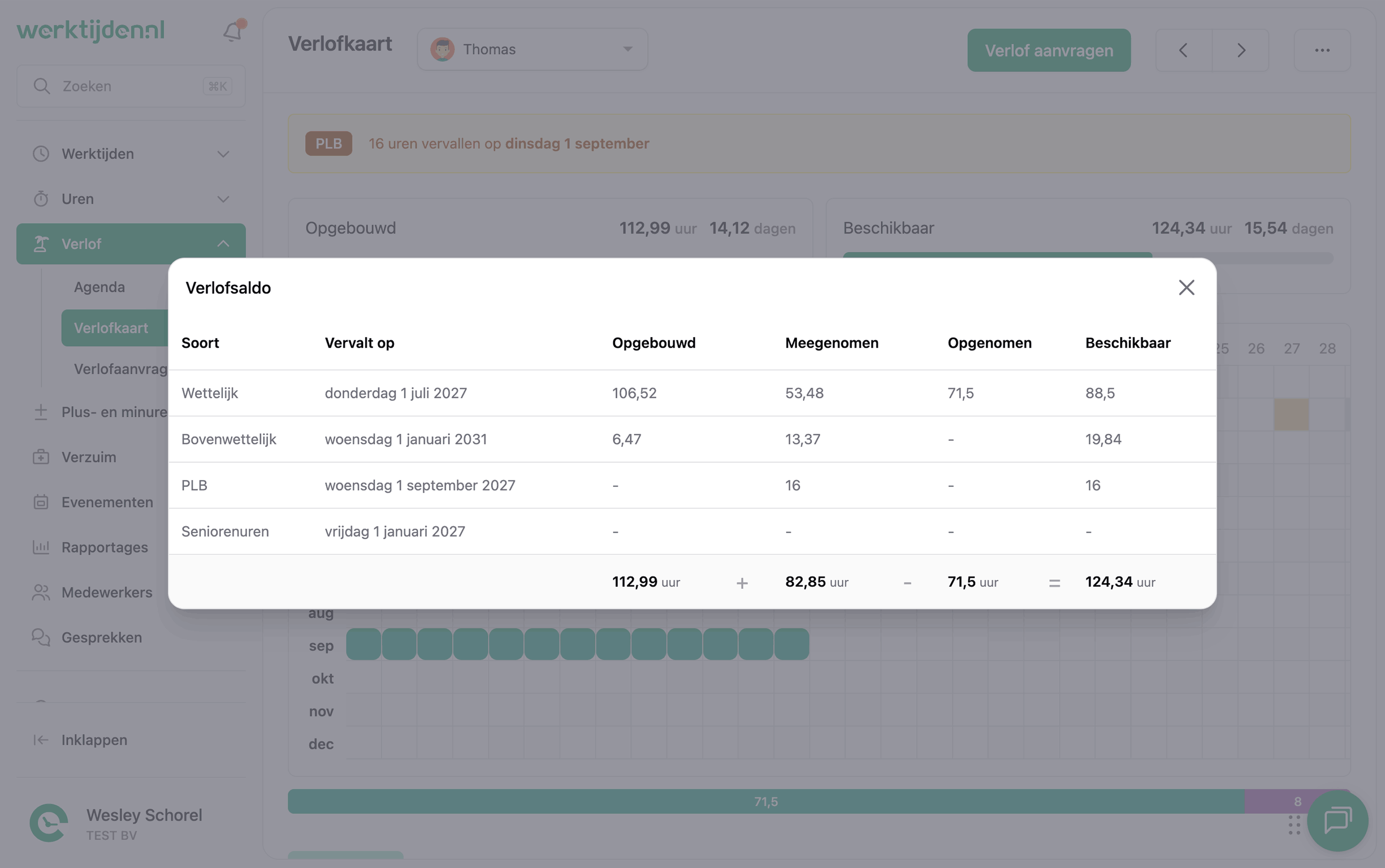Screen dimensions: 1385x868
Task: Click the Verlof aanvragen button
Action: click(x=1048, y=50)
